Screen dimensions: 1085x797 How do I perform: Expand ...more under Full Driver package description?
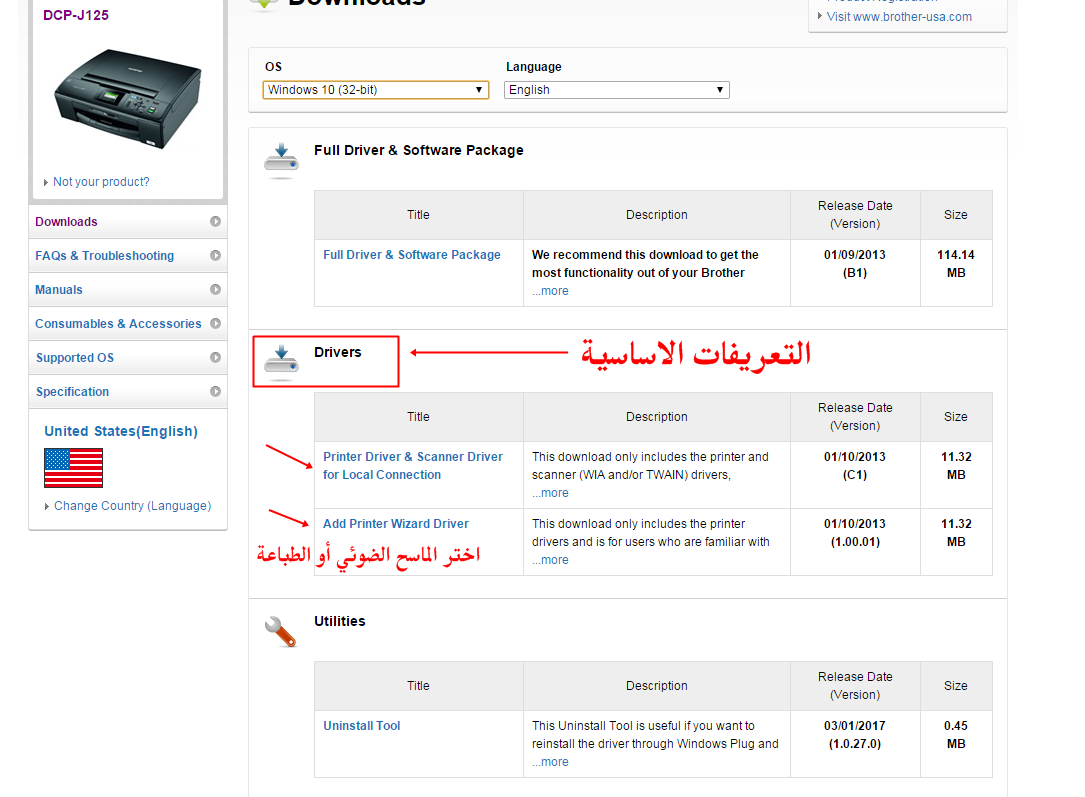[550, 291]
